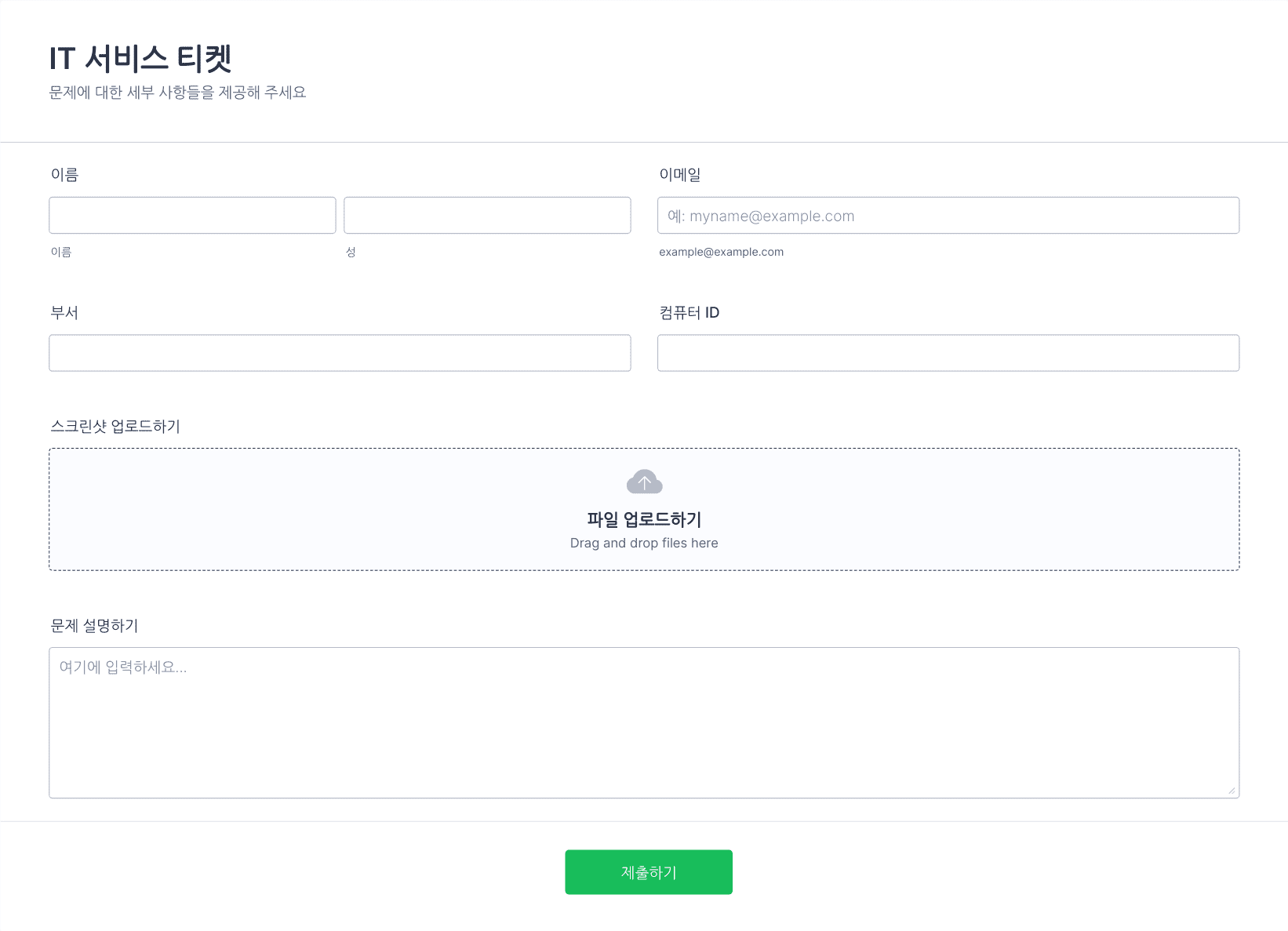The width and height of the screenshot is (1288, 931).
Task: Click the example@example.com hint text
Action: point(721,252)
